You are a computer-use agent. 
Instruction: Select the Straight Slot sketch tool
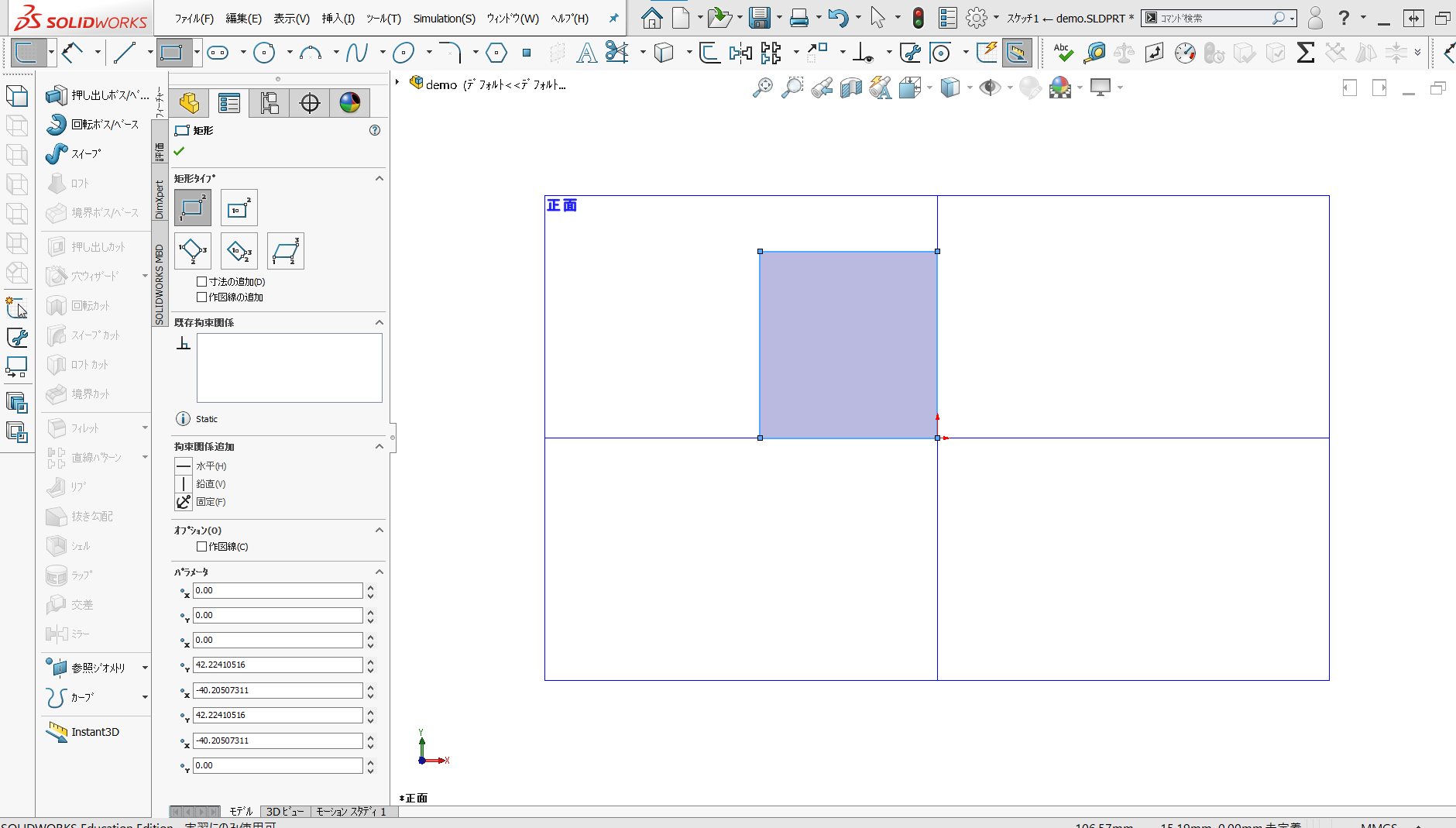[218, 53]
